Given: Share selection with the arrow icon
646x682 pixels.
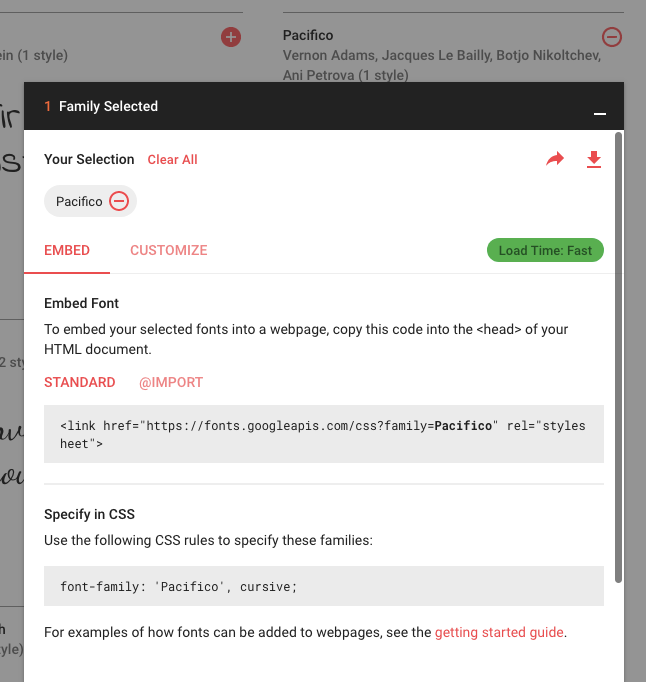Looking at the screenshot, I should (555, 159).
